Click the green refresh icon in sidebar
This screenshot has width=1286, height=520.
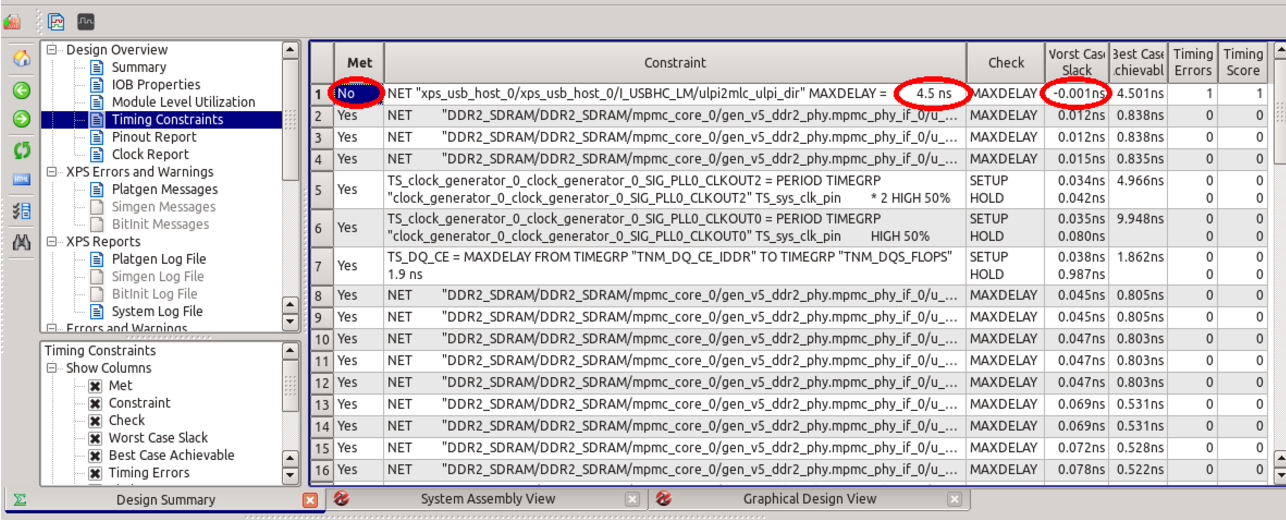[21, 150]
